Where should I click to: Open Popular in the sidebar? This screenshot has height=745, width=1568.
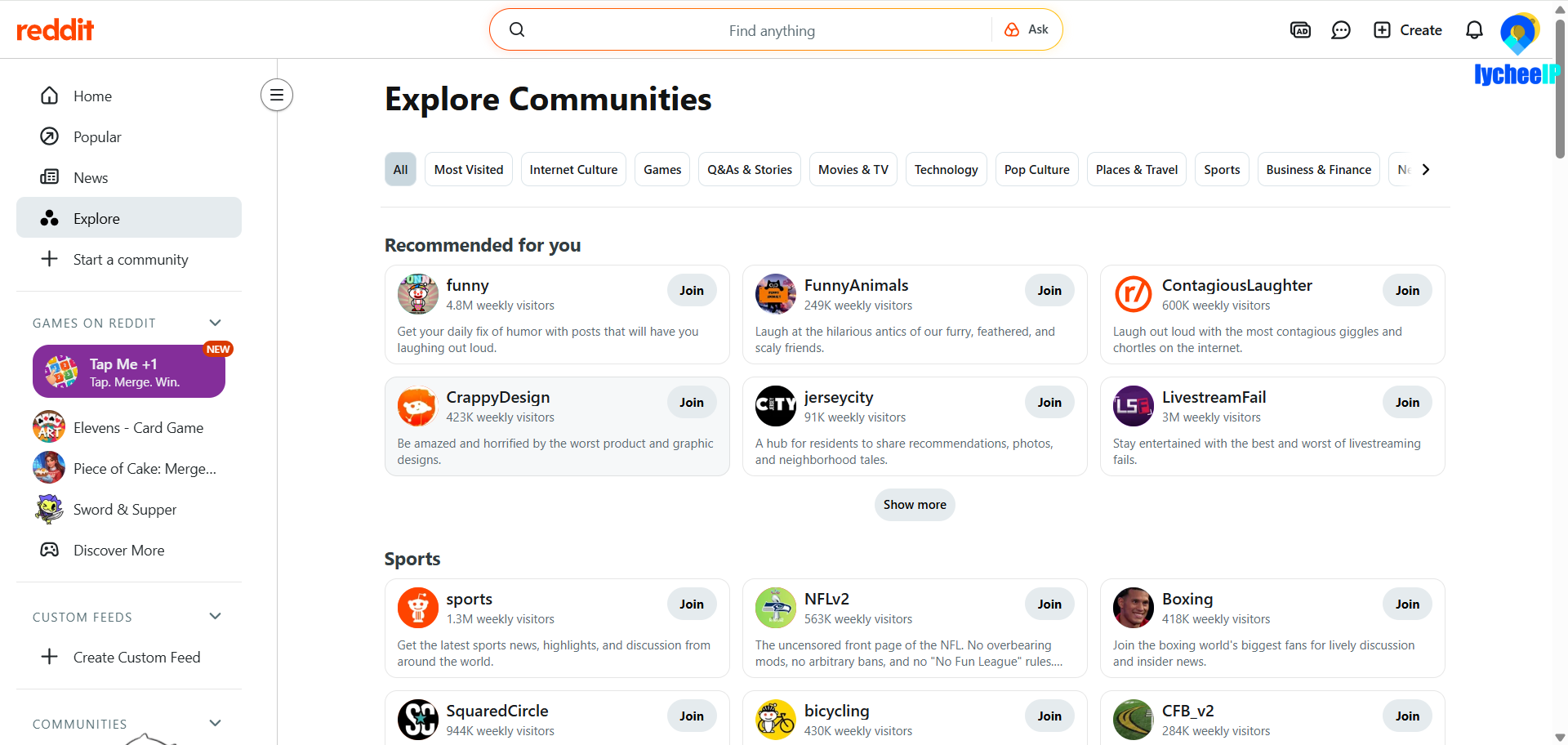coord(129,136)
